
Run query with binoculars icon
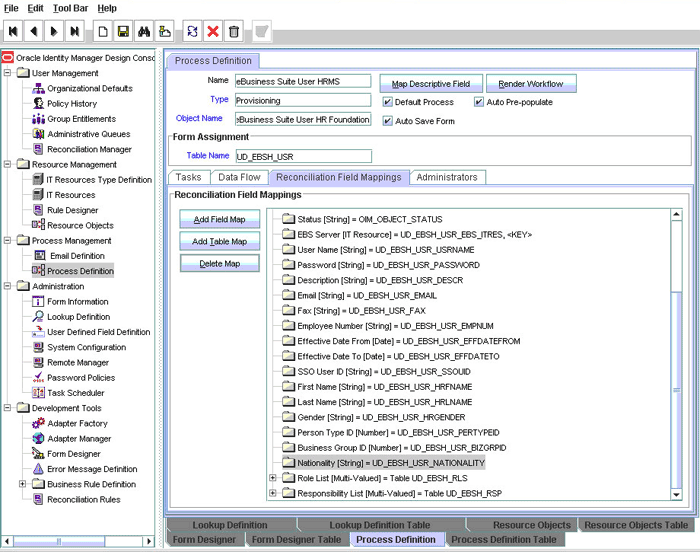[144, 31]
